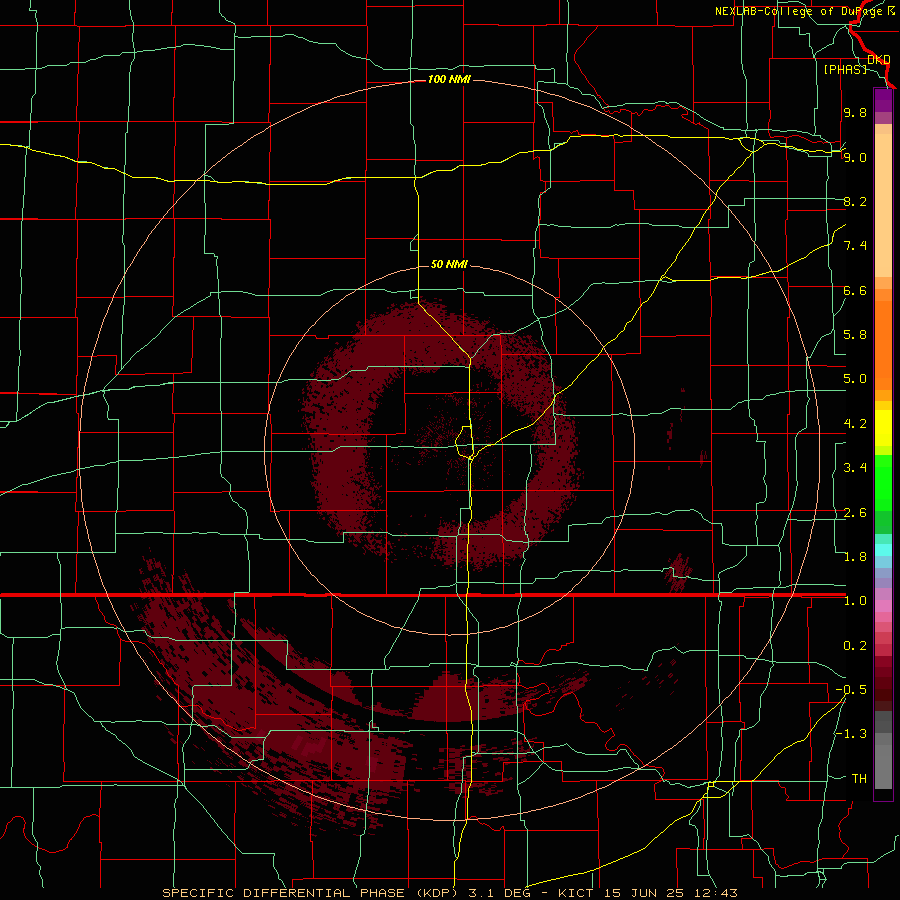The width and height of the screenshot is (900, 900).
Task: Click the -0.5 legend value
Action: (x=851, y=690)
